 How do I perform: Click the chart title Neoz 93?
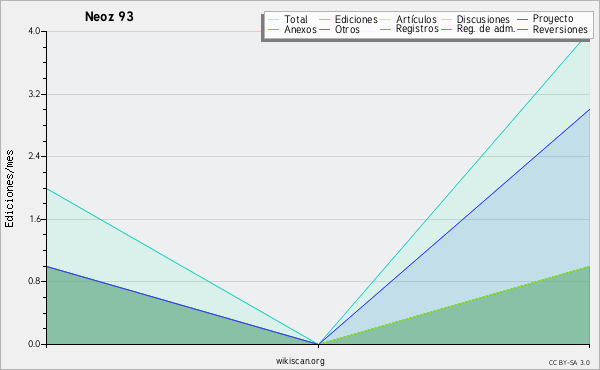coord(109,16)
